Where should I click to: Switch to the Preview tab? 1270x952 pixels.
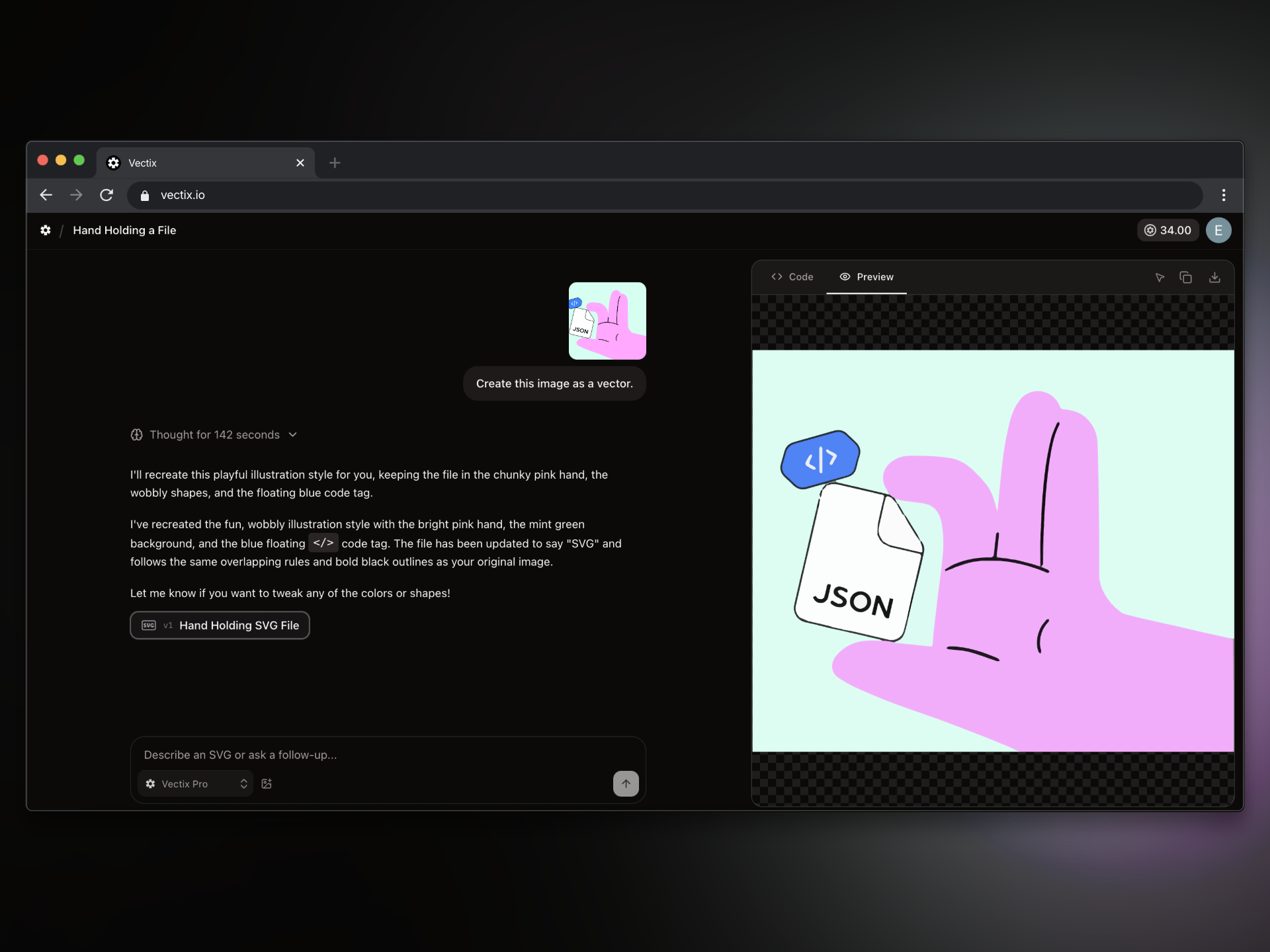(867, 277)
